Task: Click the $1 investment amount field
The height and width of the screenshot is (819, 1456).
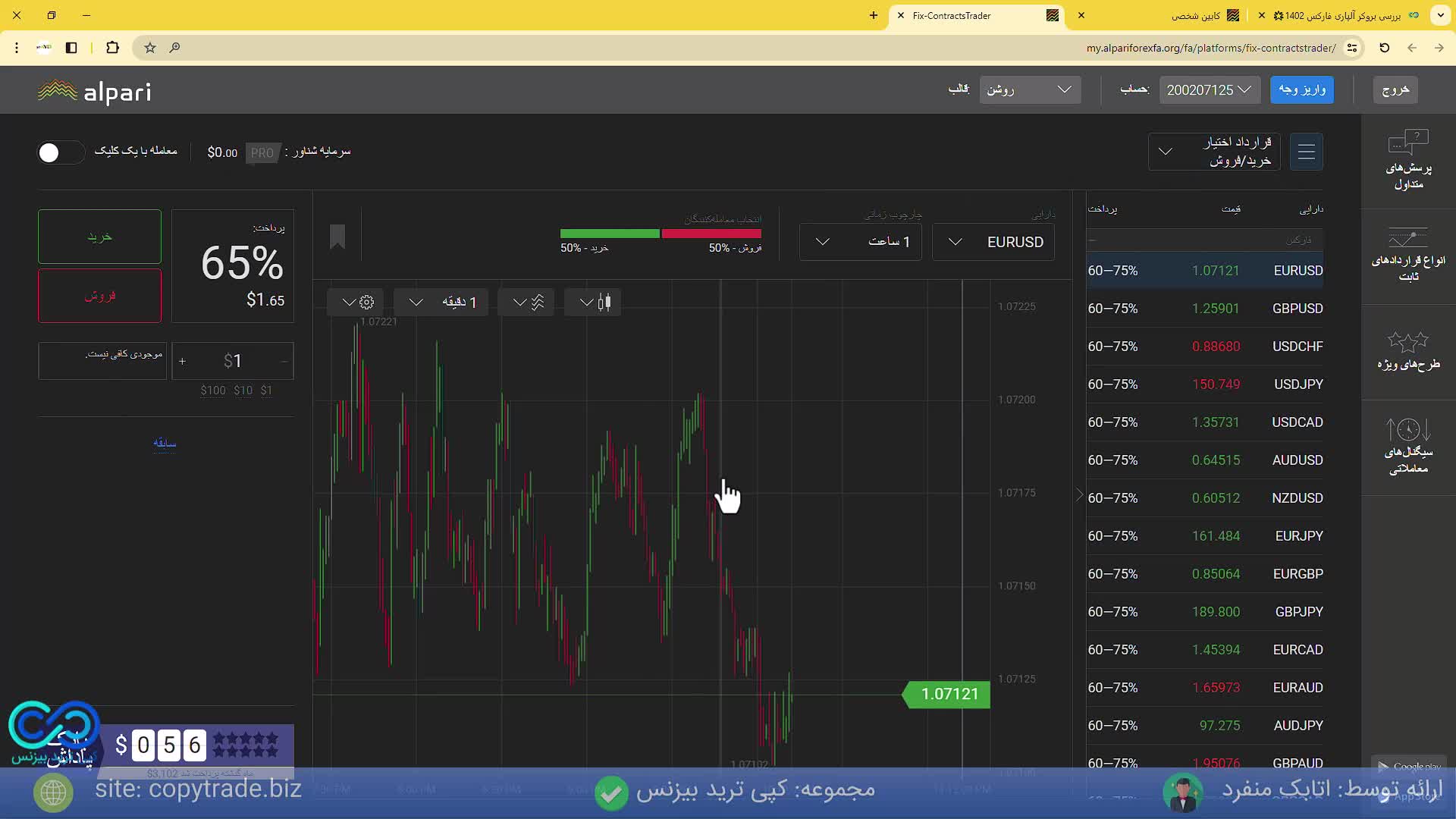Action: click(232, 361)
